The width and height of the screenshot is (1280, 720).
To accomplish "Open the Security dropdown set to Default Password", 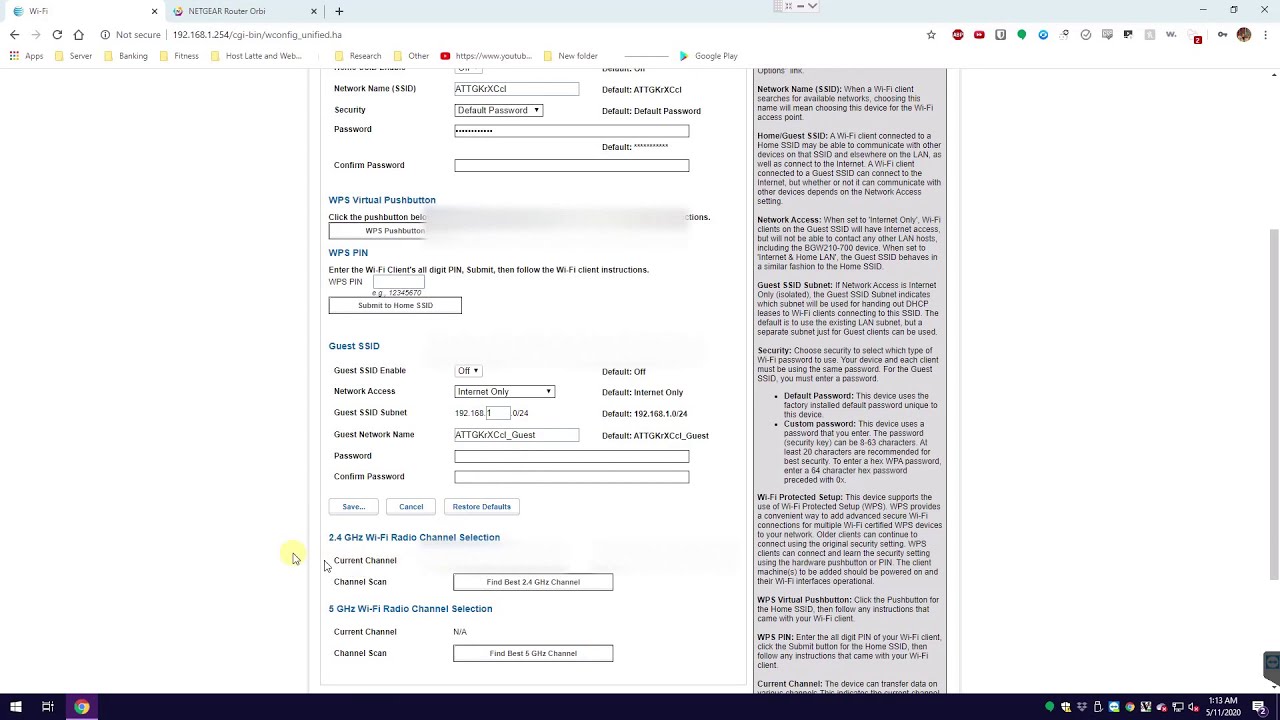I will 498,110.
